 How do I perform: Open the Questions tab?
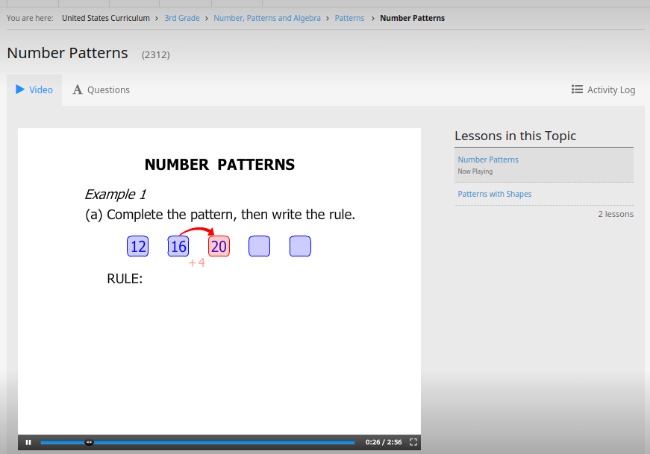[101, 90]
